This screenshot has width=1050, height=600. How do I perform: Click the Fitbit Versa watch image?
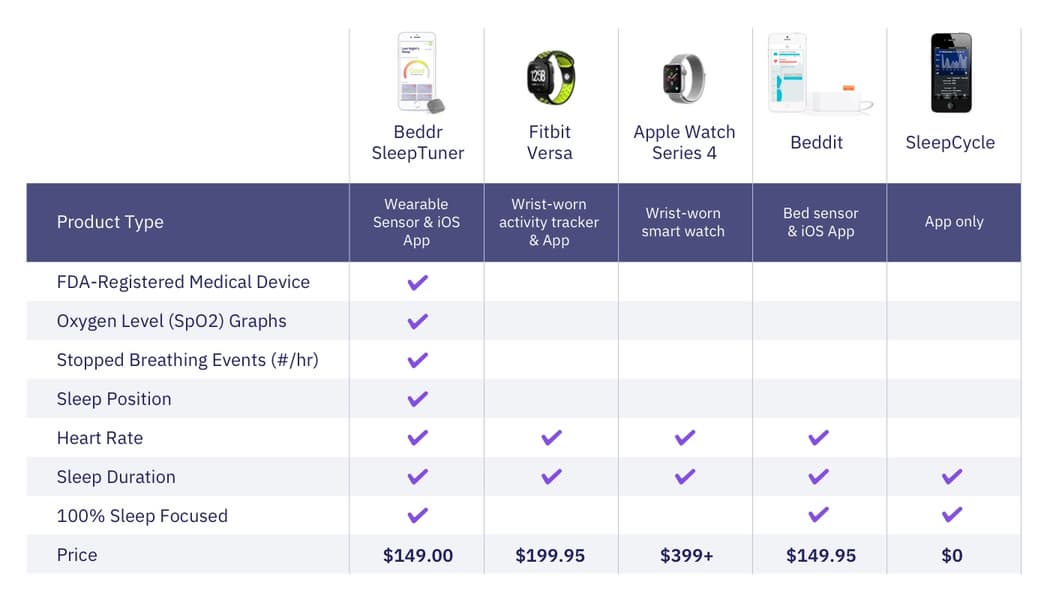[x=551, y=78]
